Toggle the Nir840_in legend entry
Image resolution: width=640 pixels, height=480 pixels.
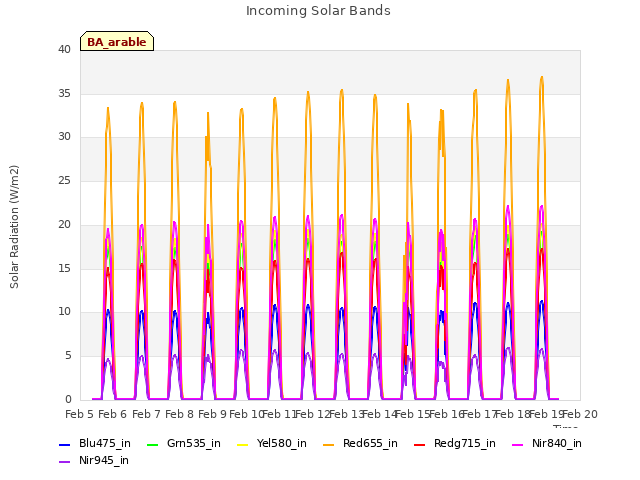(547, 443)
